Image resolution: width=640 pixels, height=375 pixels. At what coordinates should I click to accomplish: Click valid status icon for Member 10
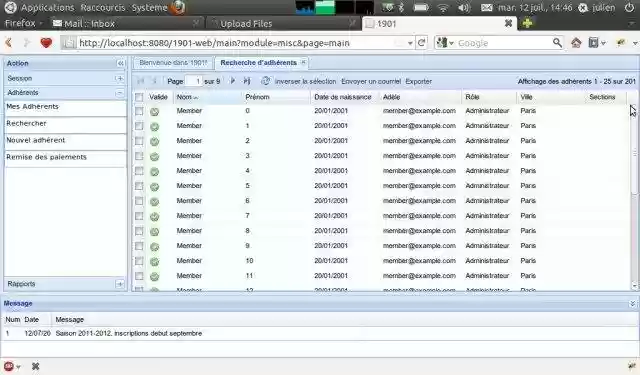(154, 261)
